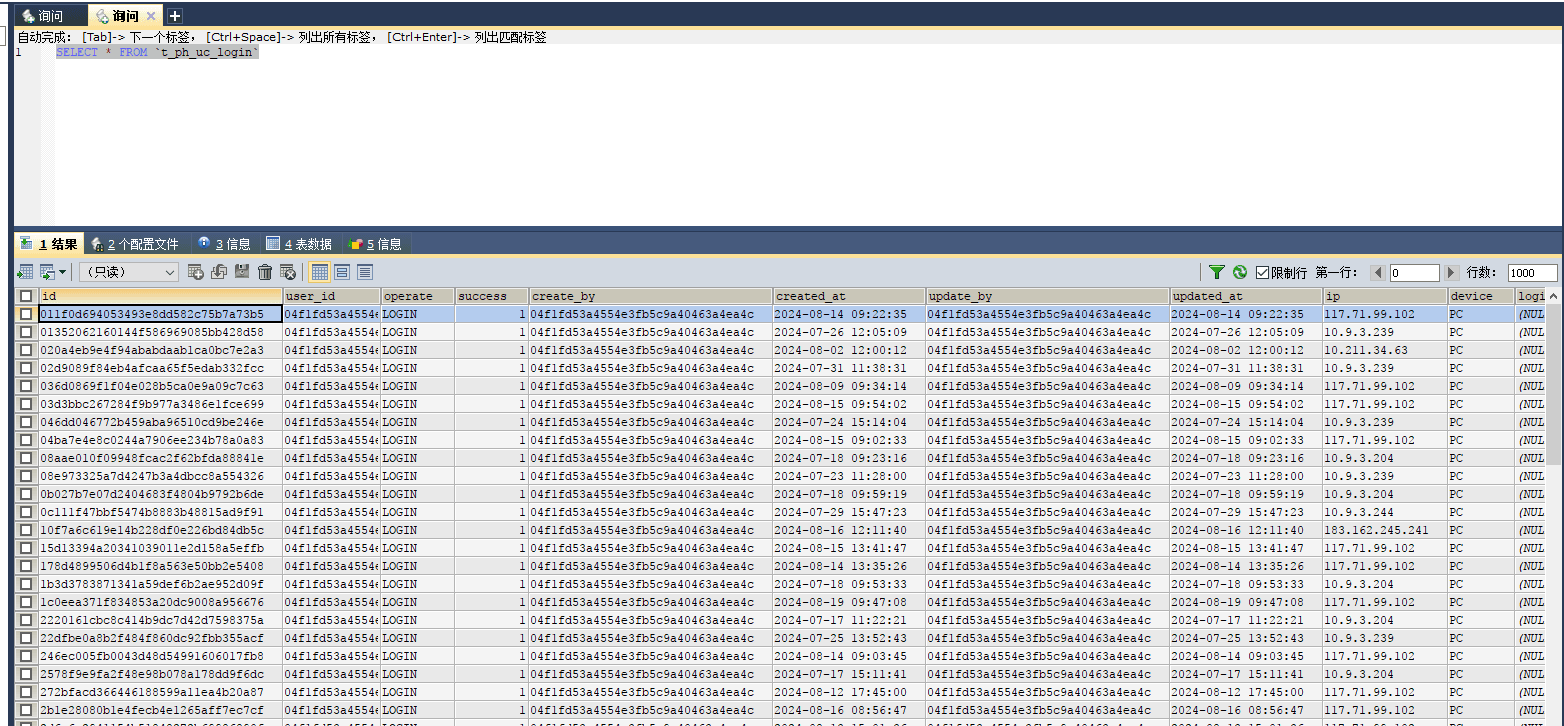
Task: Select created_at cell 2024-08-14 09:22:35
Action: pyautogui.click(x=849, y=314)
